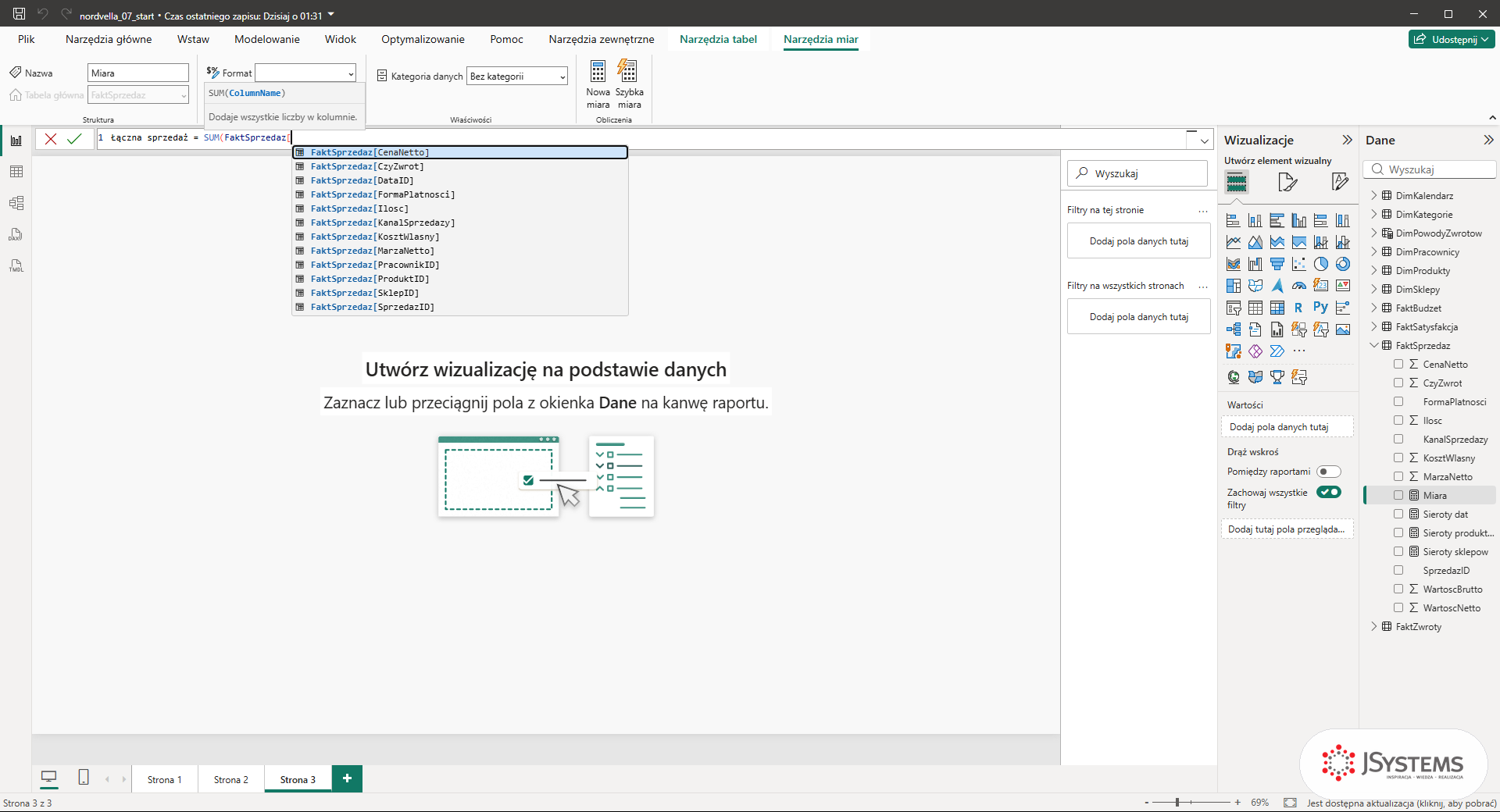Viewport: 1500px width, 812px height.
Task: Select the donut chart visual
Action: click(1343, 264)
